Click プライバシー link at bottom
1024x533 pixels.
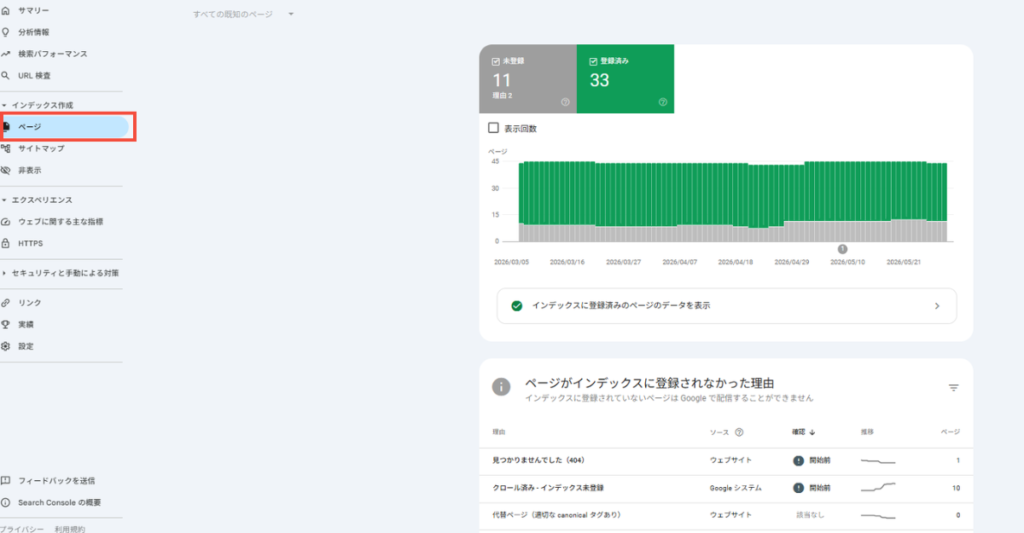(x=22, y=528)
